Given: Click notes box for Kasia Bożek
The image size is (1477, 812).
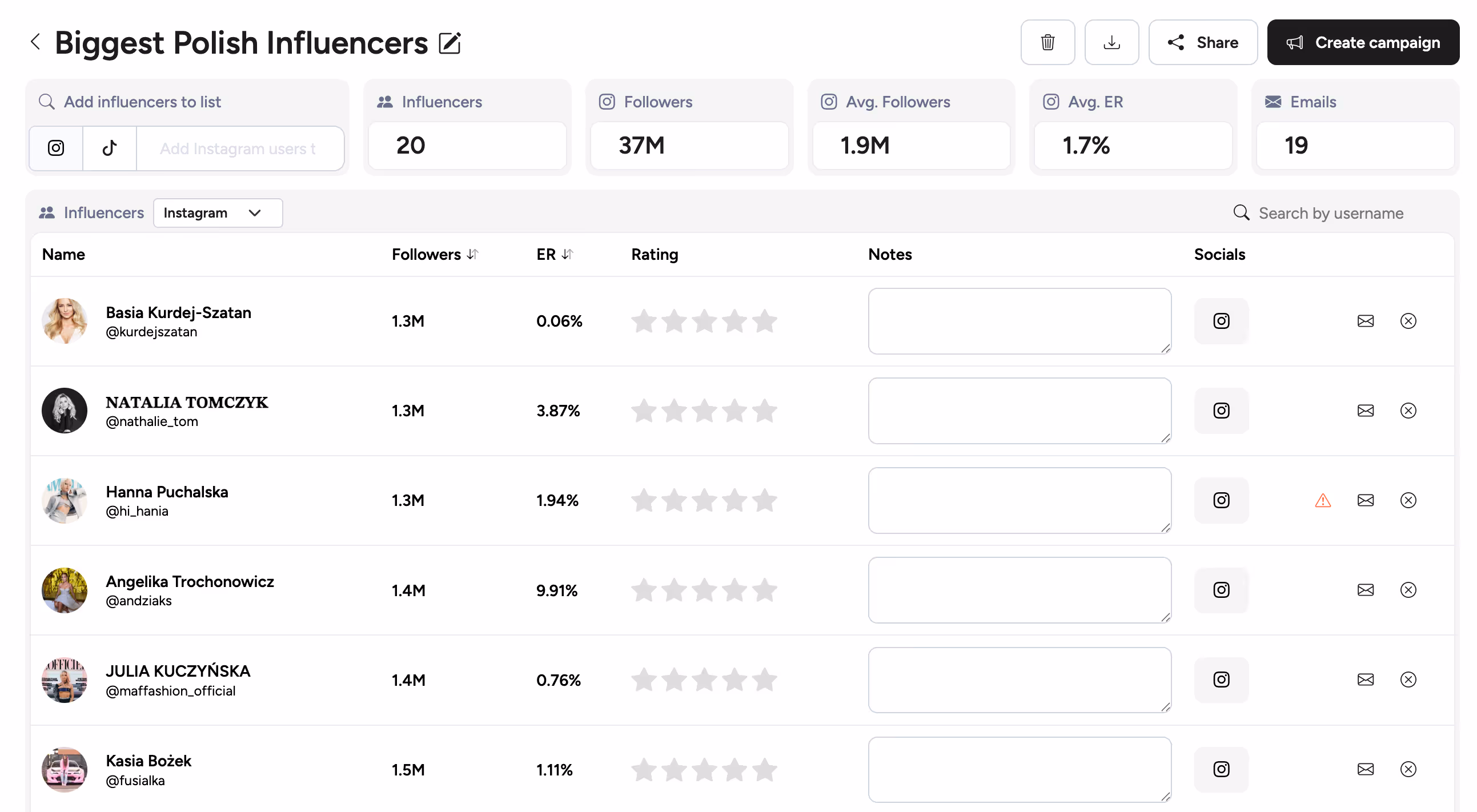Looking at the screenshot, I should click(1019, 769).
